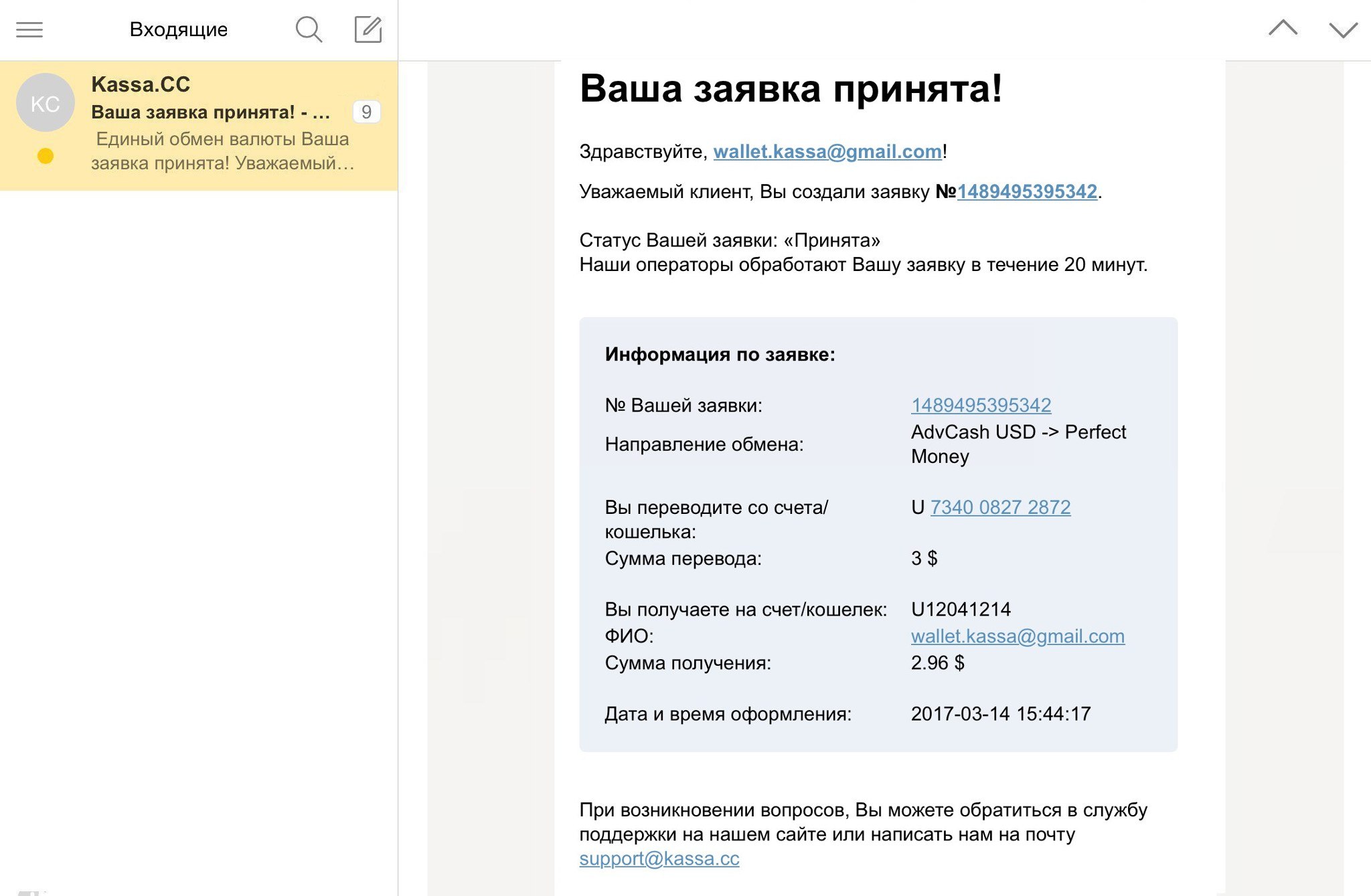Viewport: 1371px width, 896px height.
Task: Click the Информация по заявке: heading
Action: [x=720, y=355]
